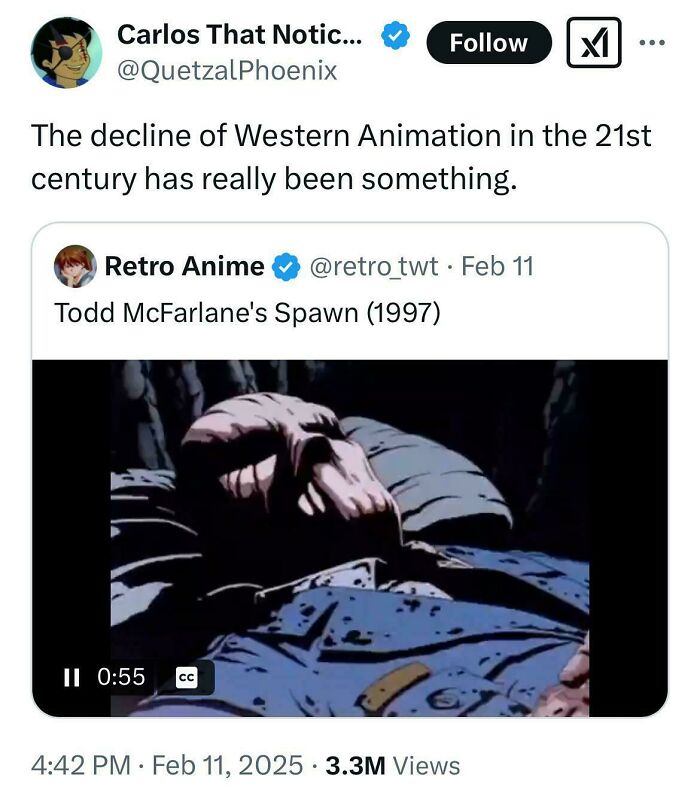Click the Feb 11 timestamp link

497,265
